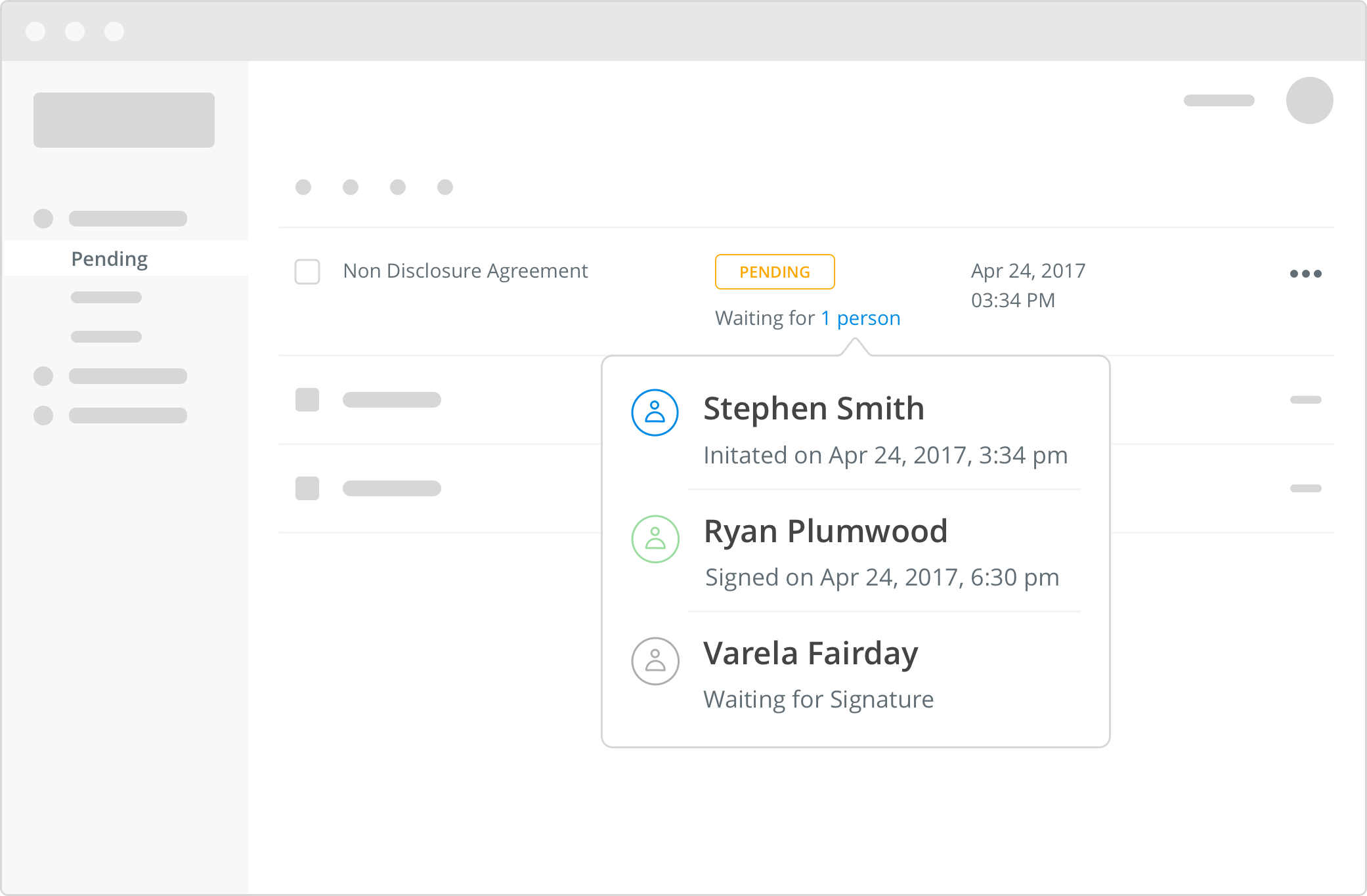The height and width of the screenshot is (896, 1367).
Task: Click the dash control left of the profile avatar
Action: point(1219,100)
